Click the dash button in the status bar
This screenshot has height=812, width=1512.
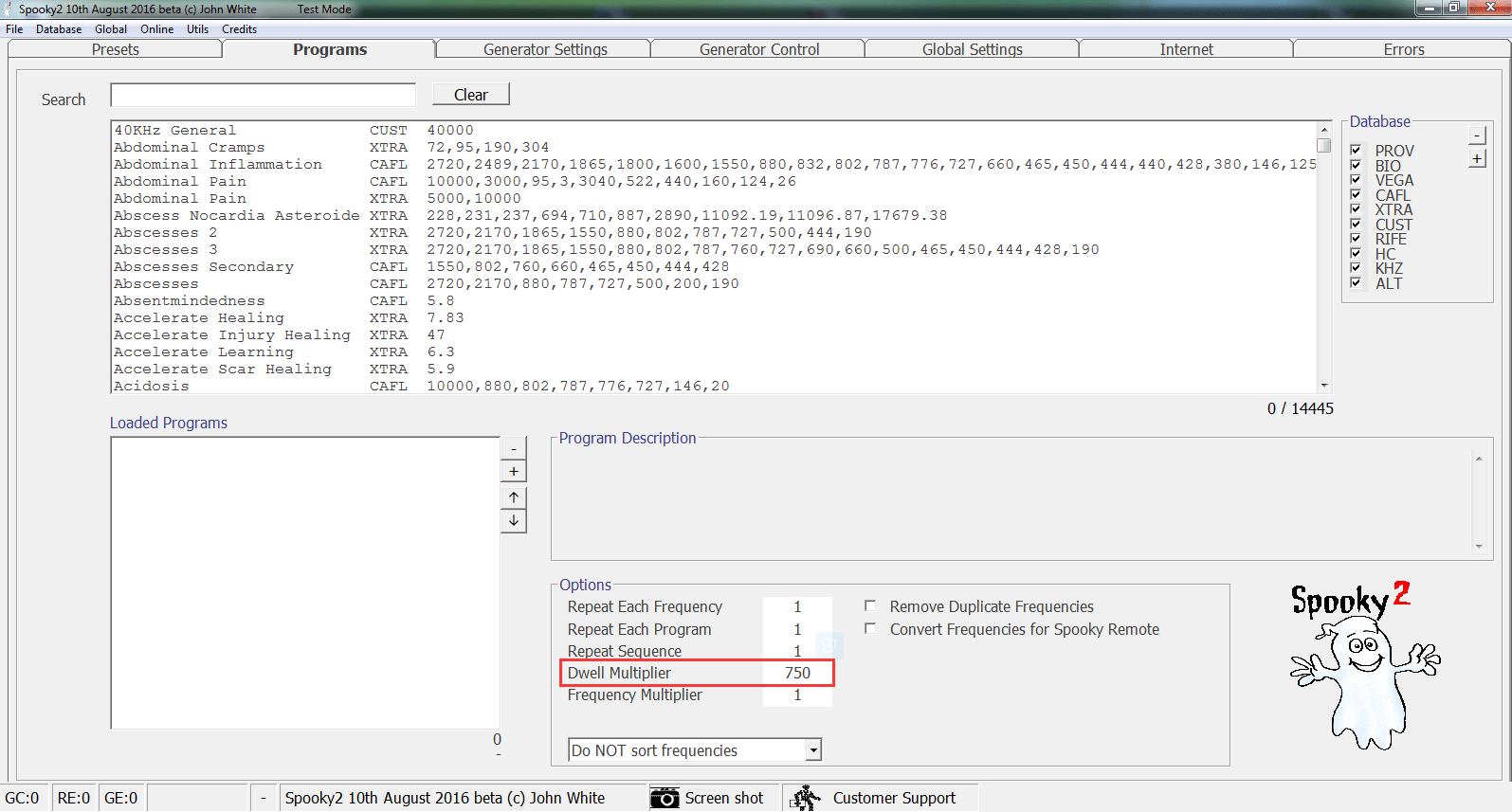(x=264, y=798)
